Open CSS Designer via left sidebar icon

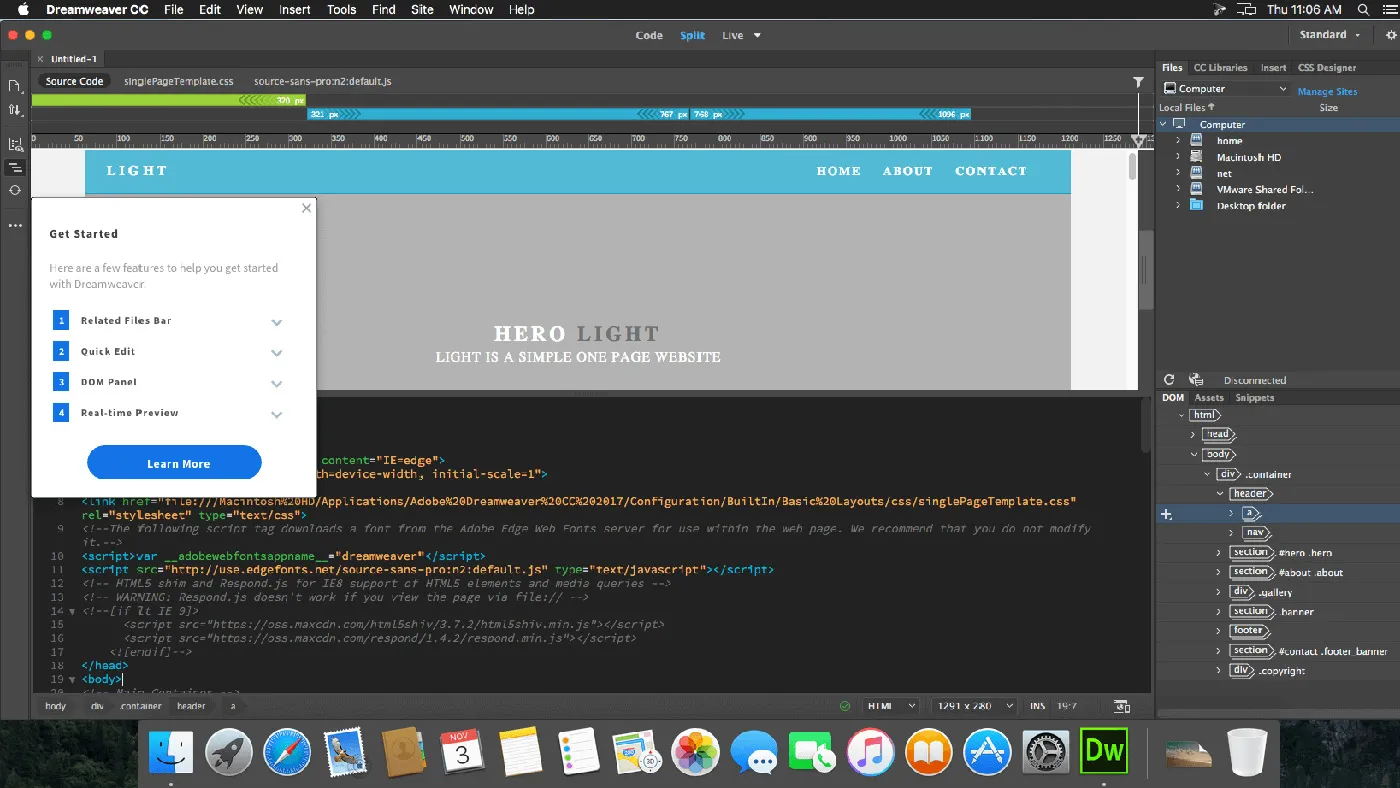tap(14, 167)
